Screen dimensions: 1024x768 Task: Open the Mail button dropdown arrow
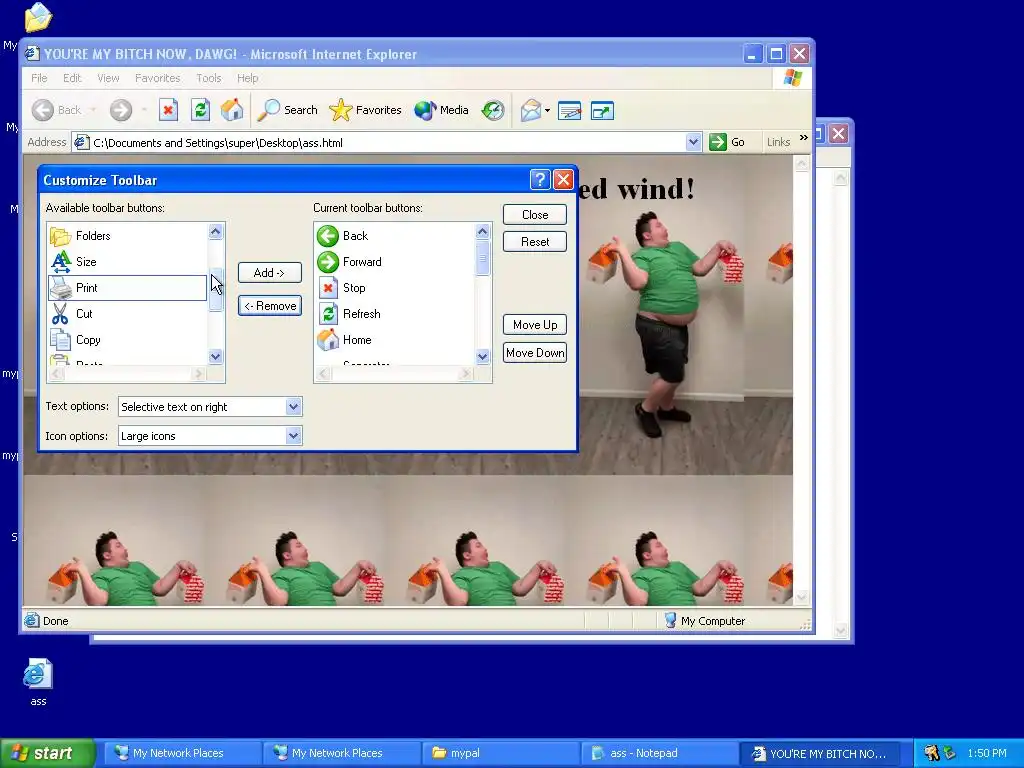[x=547, y=110]
